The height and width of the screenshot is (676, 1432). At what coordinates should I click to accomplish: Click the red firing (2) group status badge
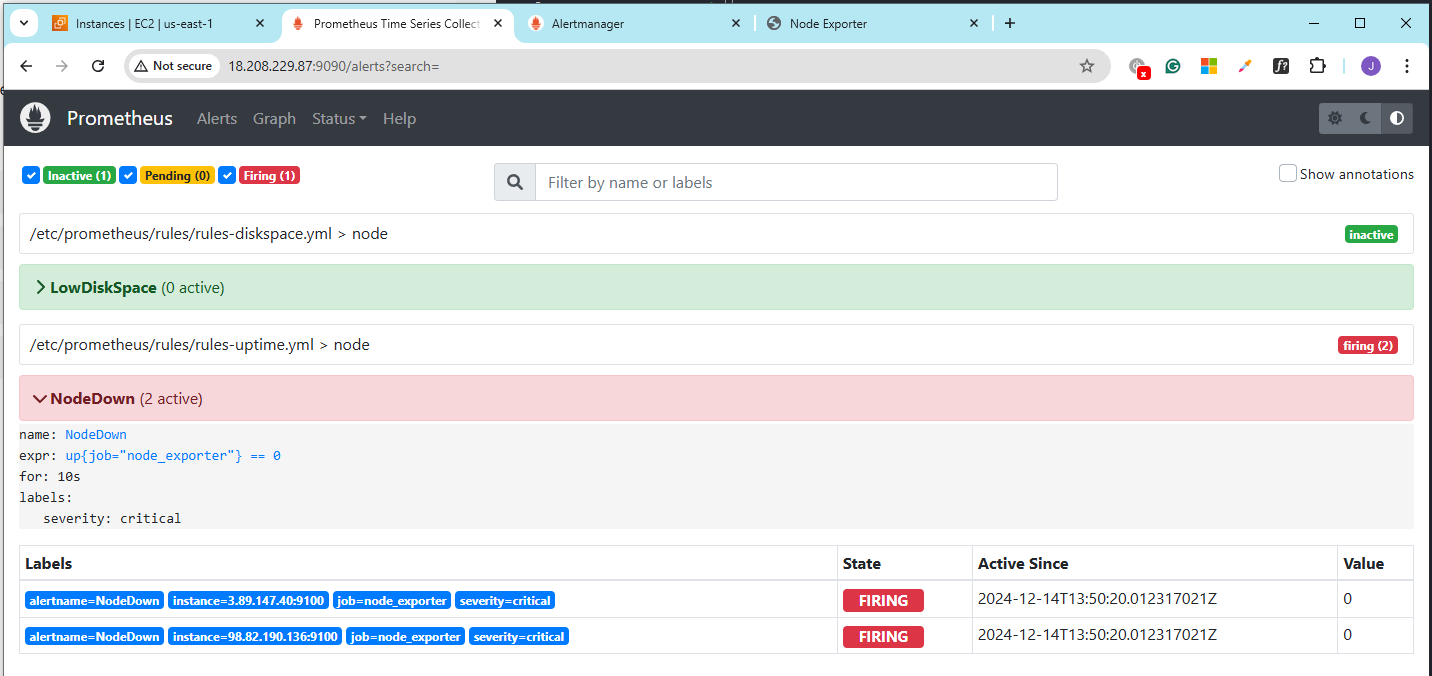coord(1368,345)
